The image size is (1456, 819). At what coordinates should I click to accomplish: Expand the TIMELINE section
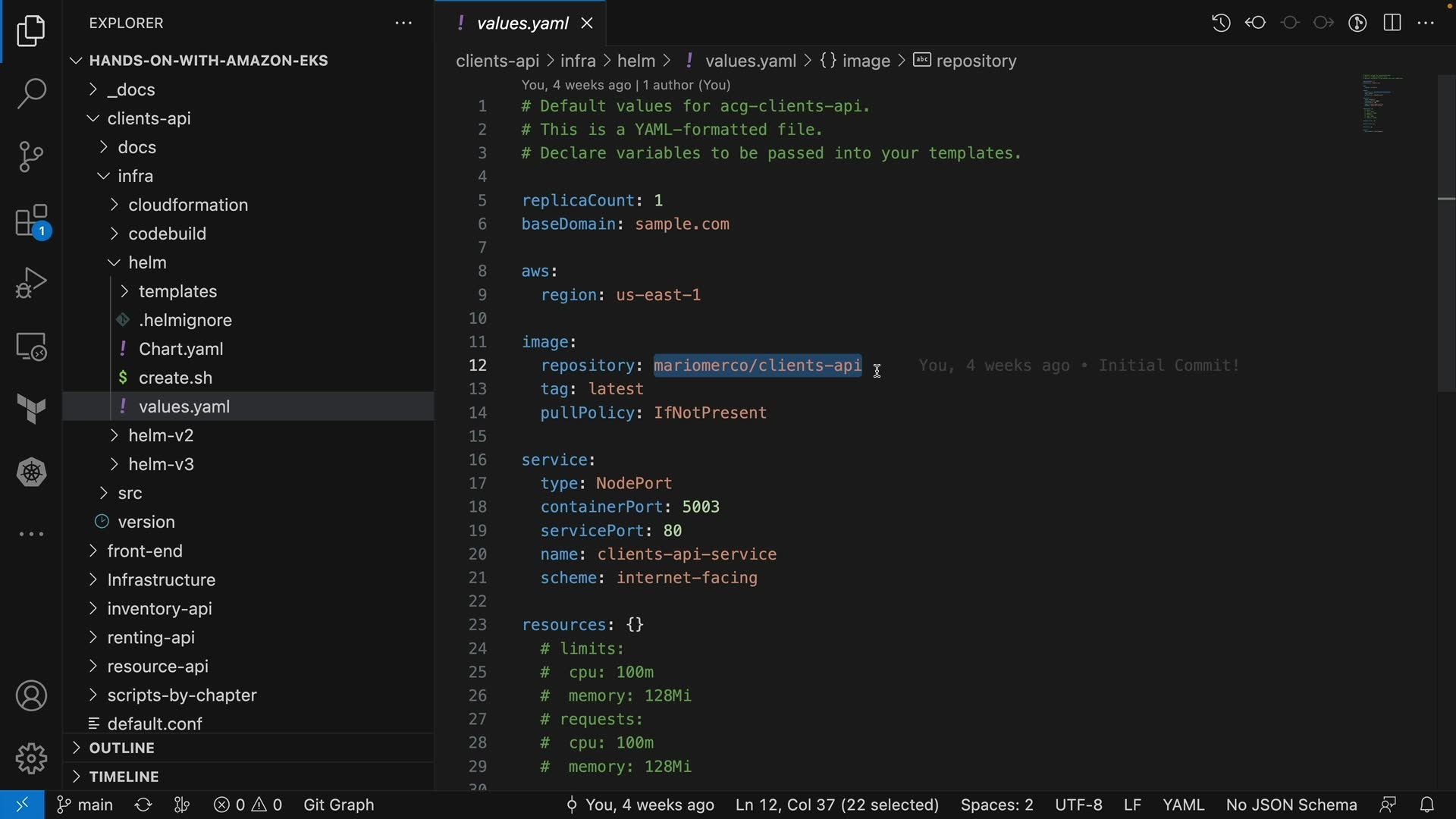click(124, 777)
